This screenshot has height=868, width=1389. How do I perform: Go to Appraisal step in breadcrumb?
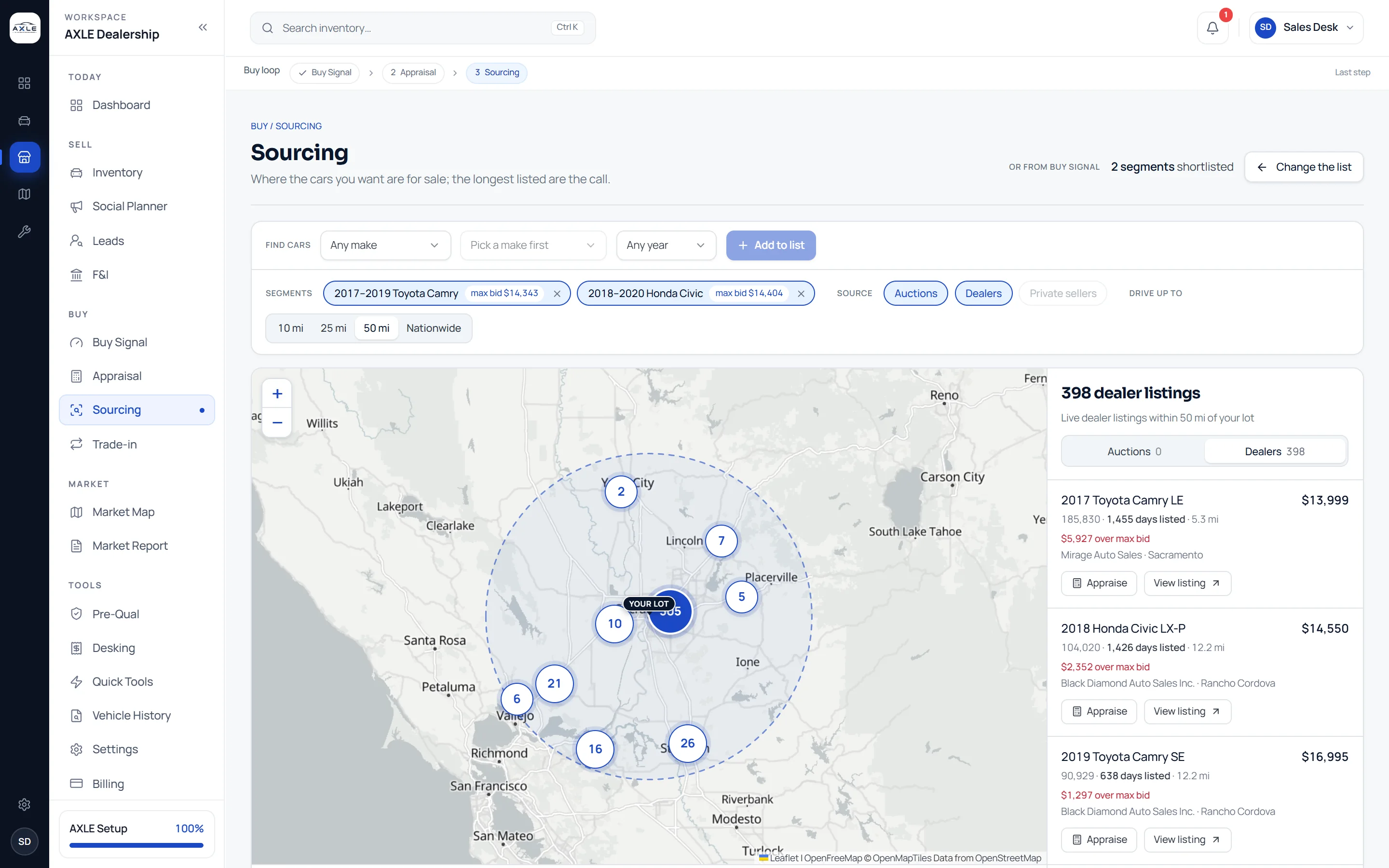413,72
